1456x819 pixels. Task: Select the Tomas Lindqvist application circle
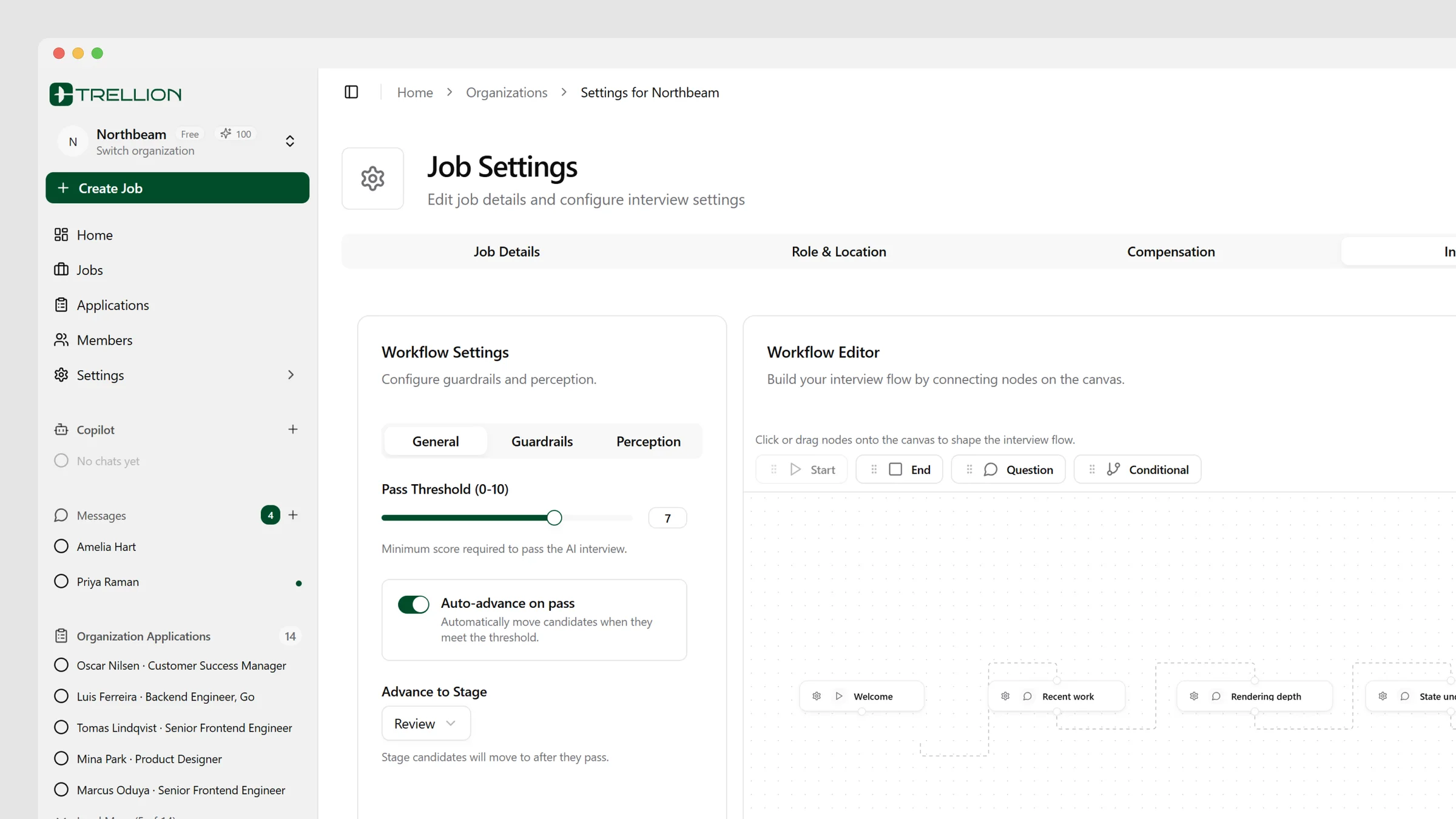(61, 727)
